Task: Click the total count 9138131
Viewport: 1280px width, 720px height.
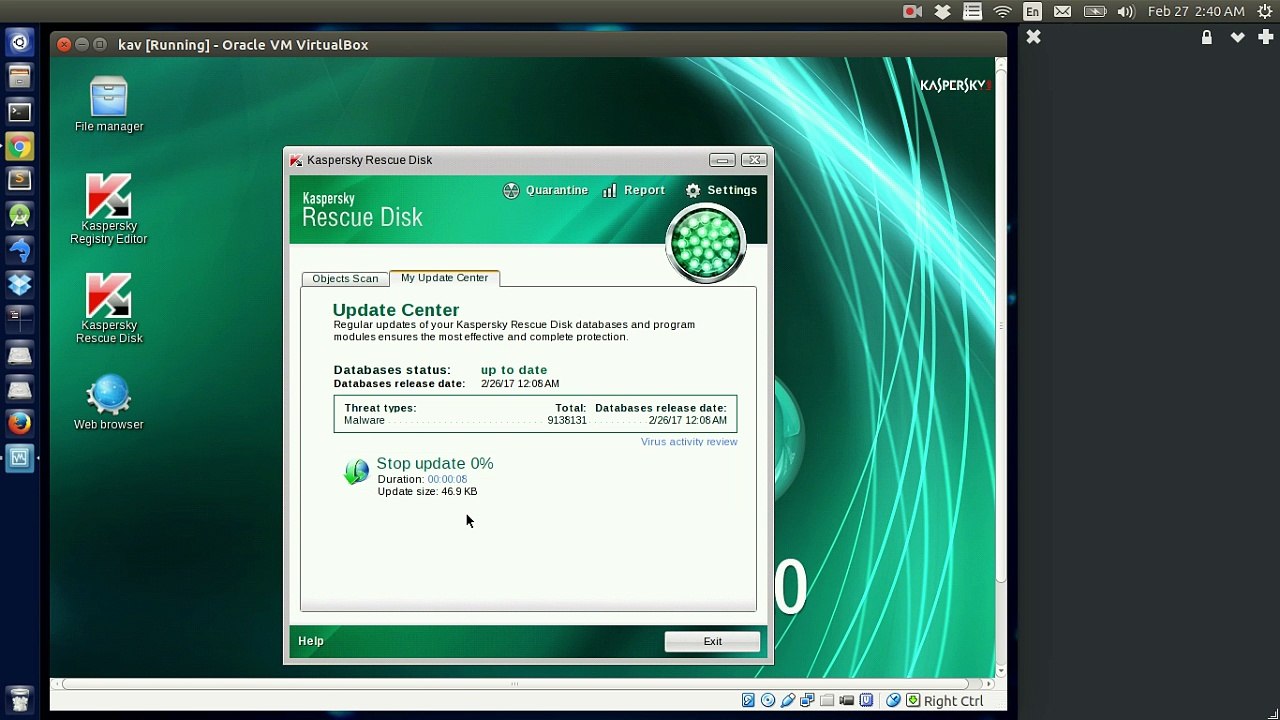Action: (566, 420)
